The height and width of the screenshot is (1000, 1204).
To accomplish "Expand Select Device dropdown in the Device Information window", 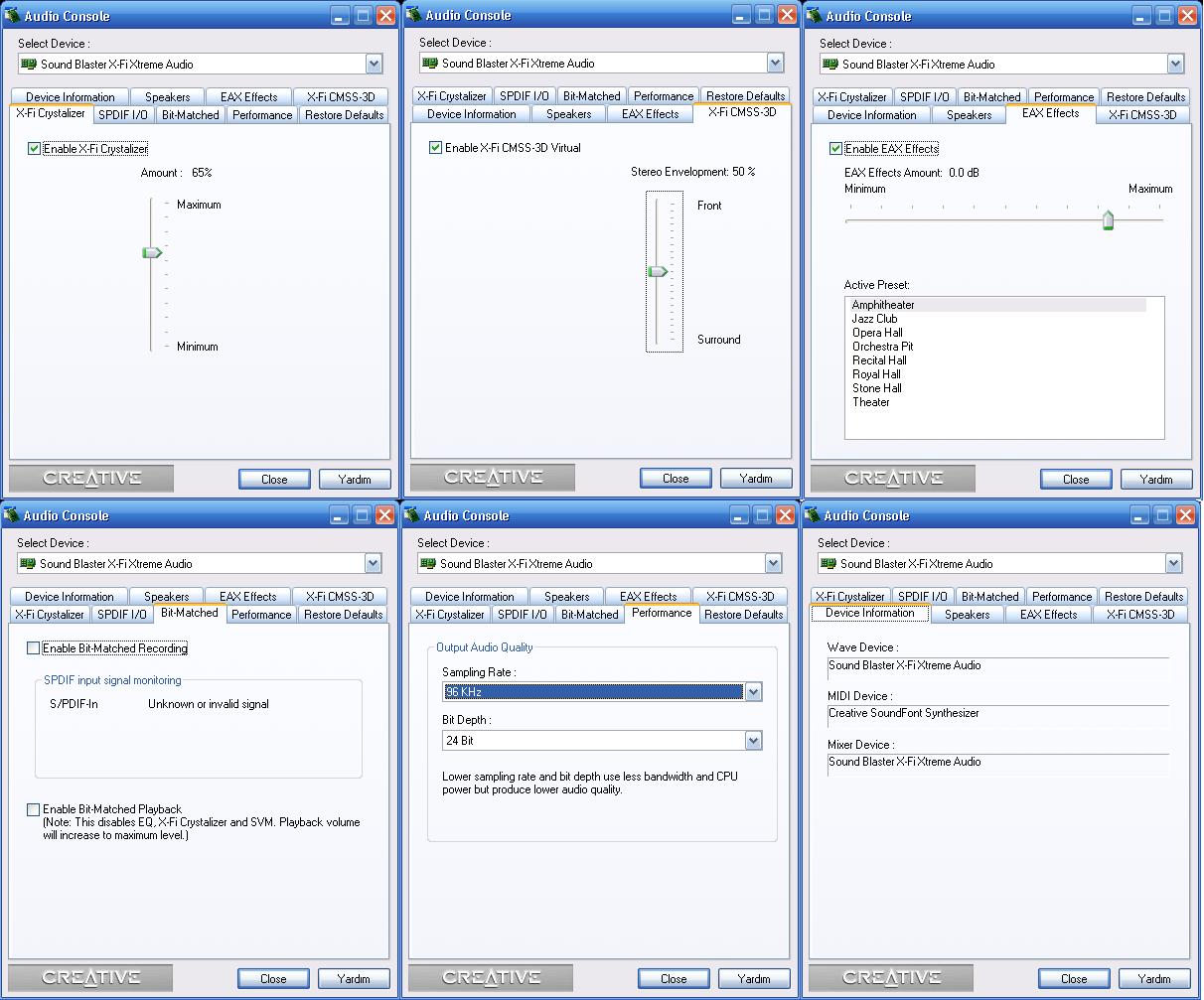I will tap(1173, 564).
